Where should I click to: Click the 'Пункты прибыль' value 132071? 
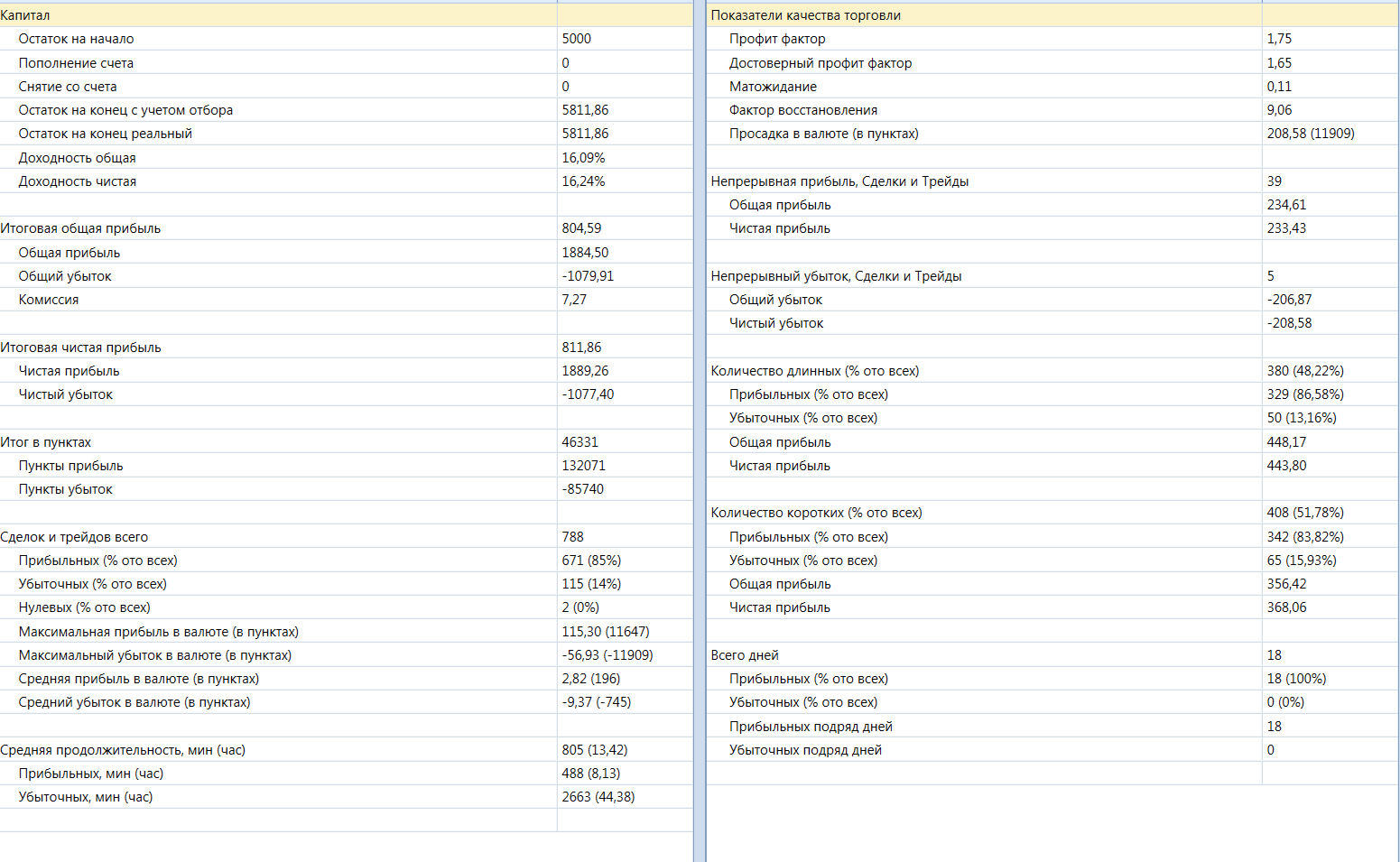click(584, 466)
